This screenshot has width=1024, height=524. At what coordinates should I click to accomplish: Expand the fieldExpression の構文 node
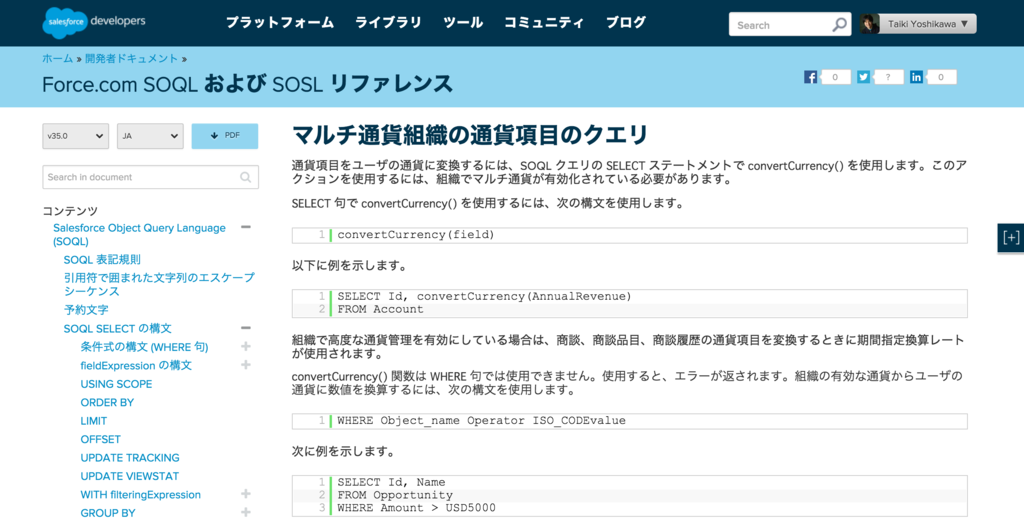pos(246,365)
